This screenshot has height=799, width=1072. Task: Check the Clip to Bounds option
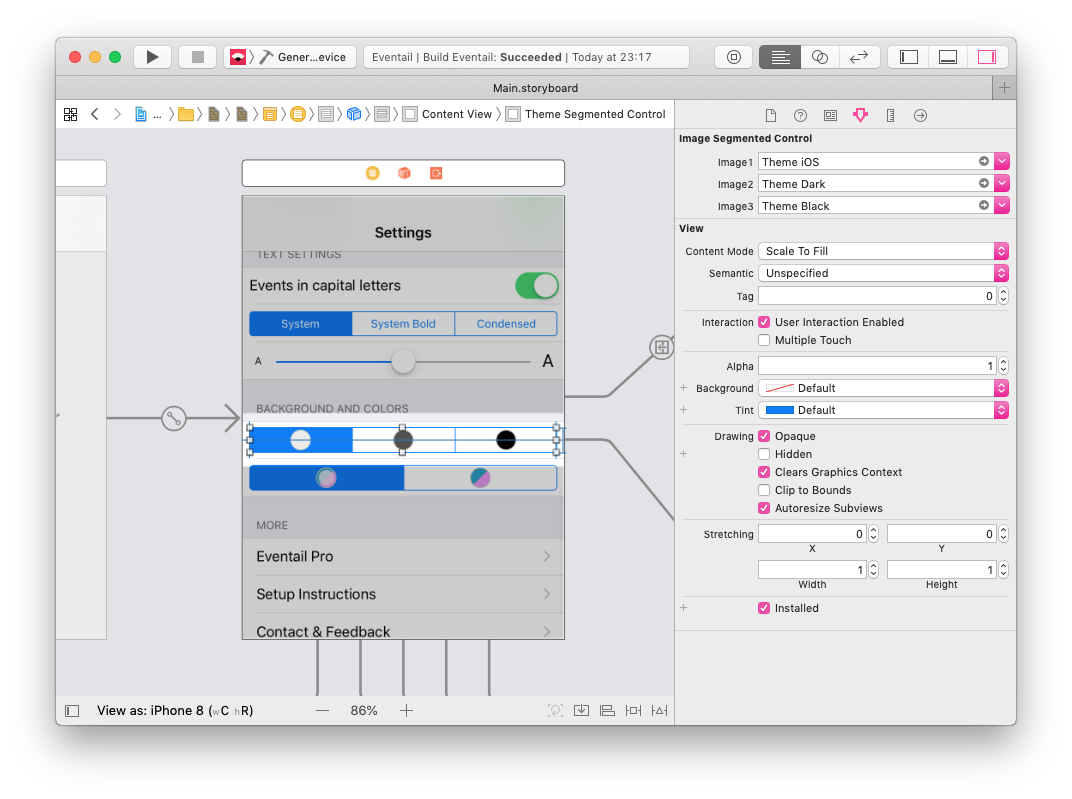(764, 490)
